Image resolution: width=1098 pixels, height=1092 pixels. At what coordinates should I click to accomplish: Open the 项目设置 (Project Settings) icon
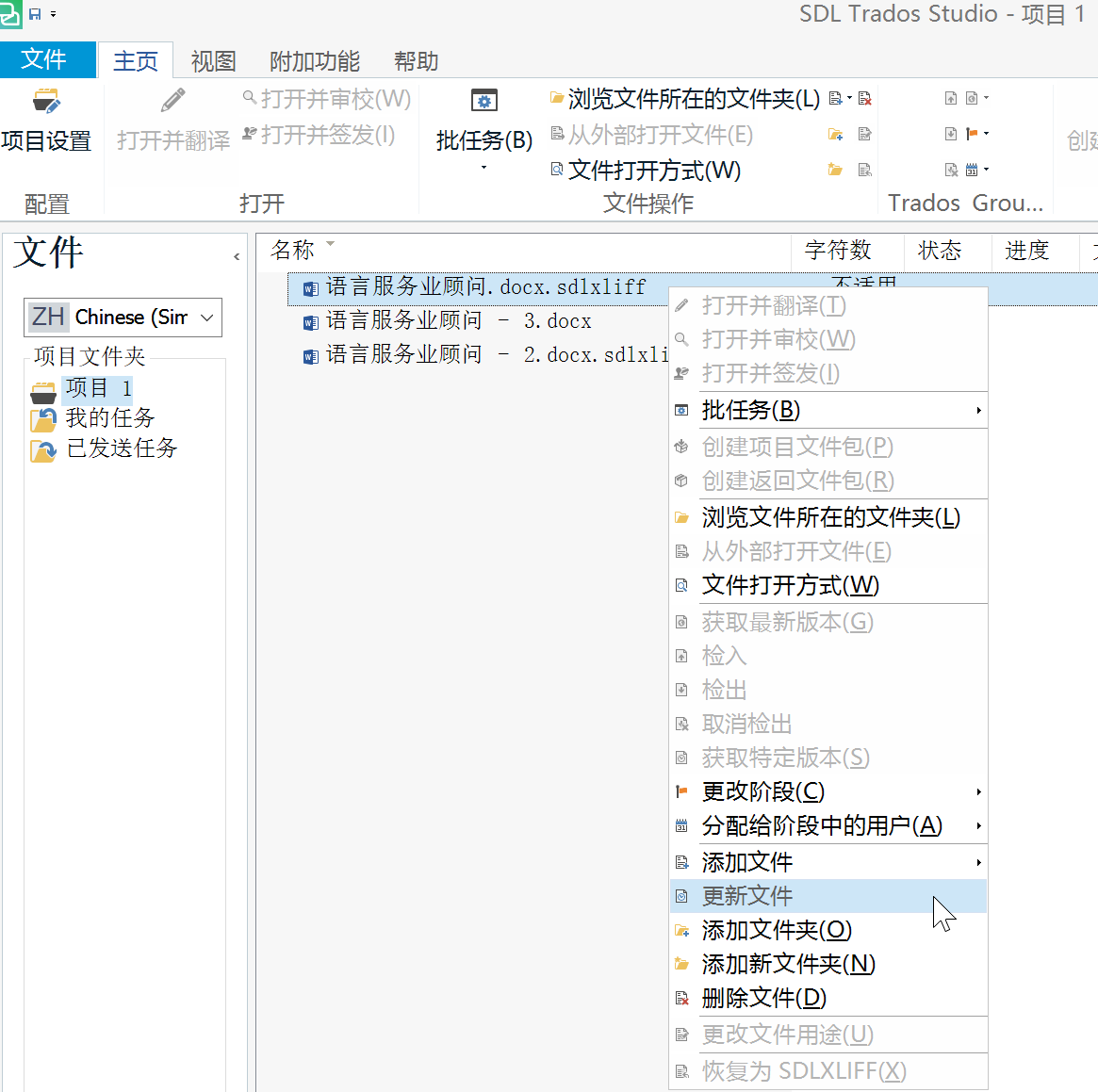click(48, 101)
